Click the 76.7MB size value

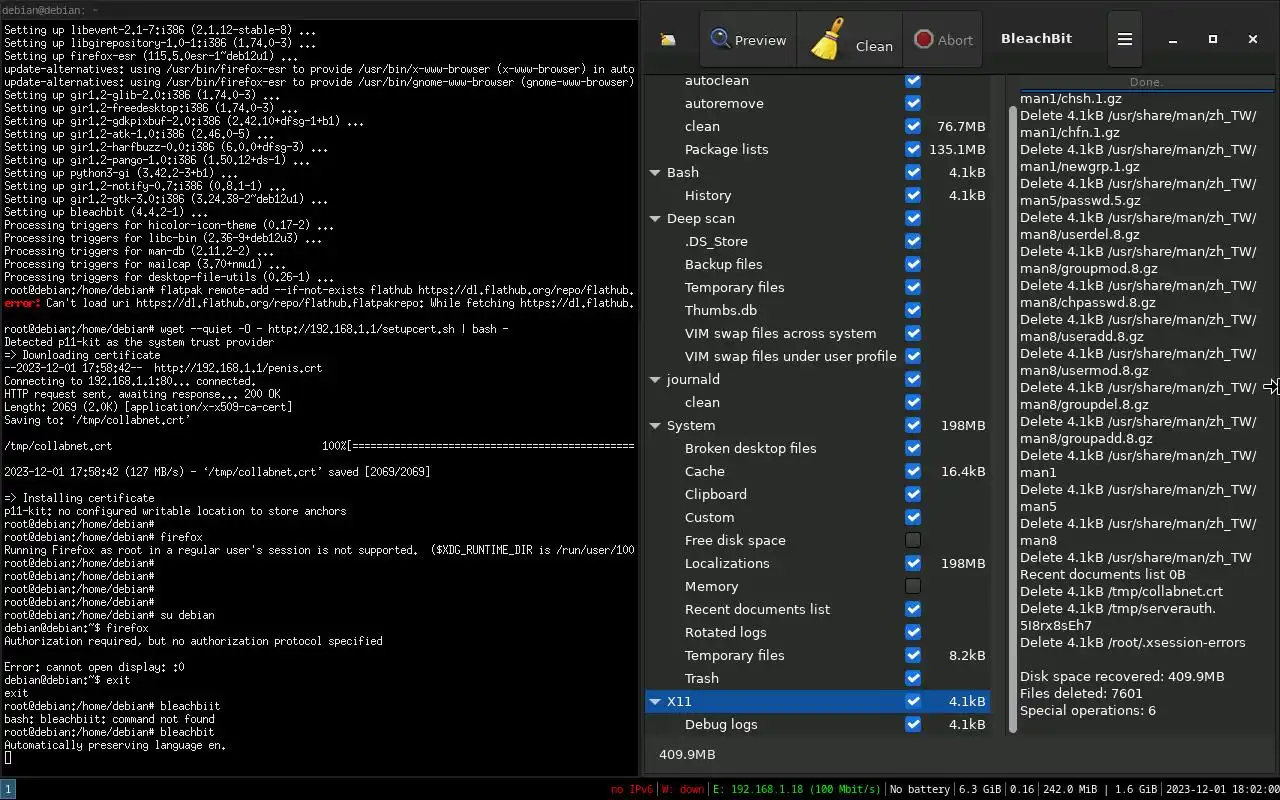pyautogui.click(x=961, y=126)
